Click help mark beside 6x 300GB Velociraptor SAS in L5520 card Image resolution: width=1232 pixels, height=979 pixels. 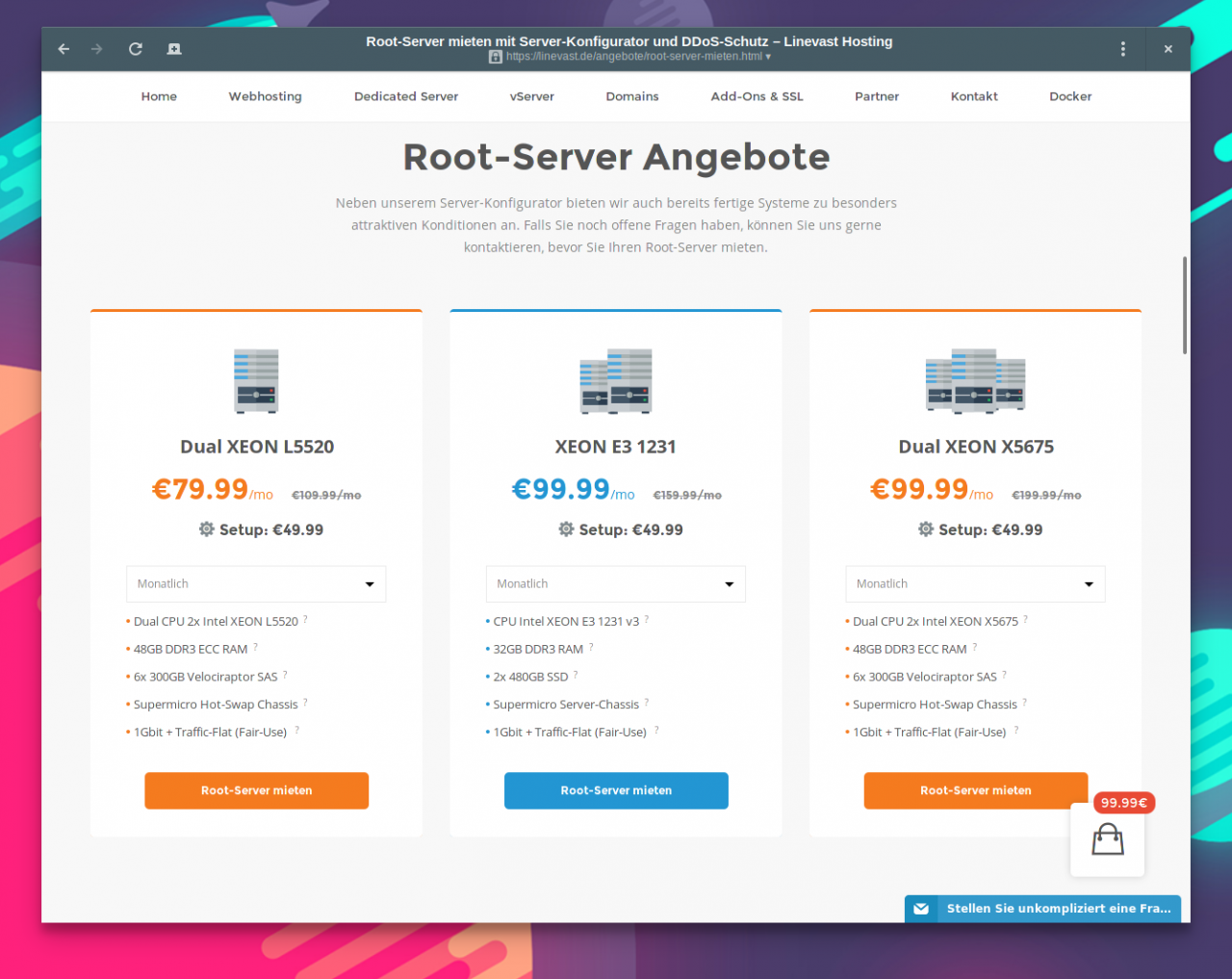point(285,675)
